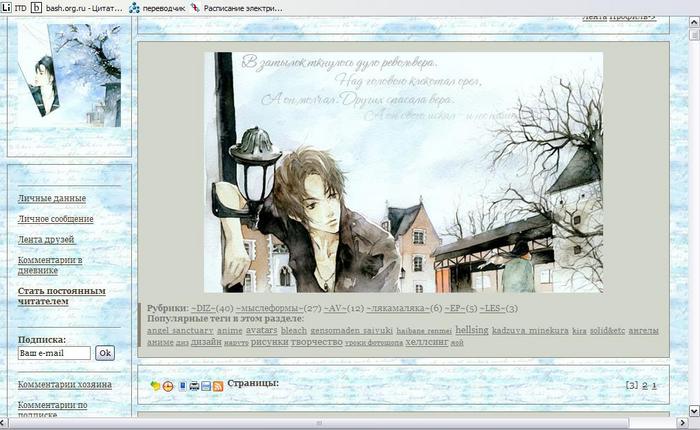Select the gensomaden saiyuki tag
700x430 pixels.
pyautogui.click(x=351, y=331)
